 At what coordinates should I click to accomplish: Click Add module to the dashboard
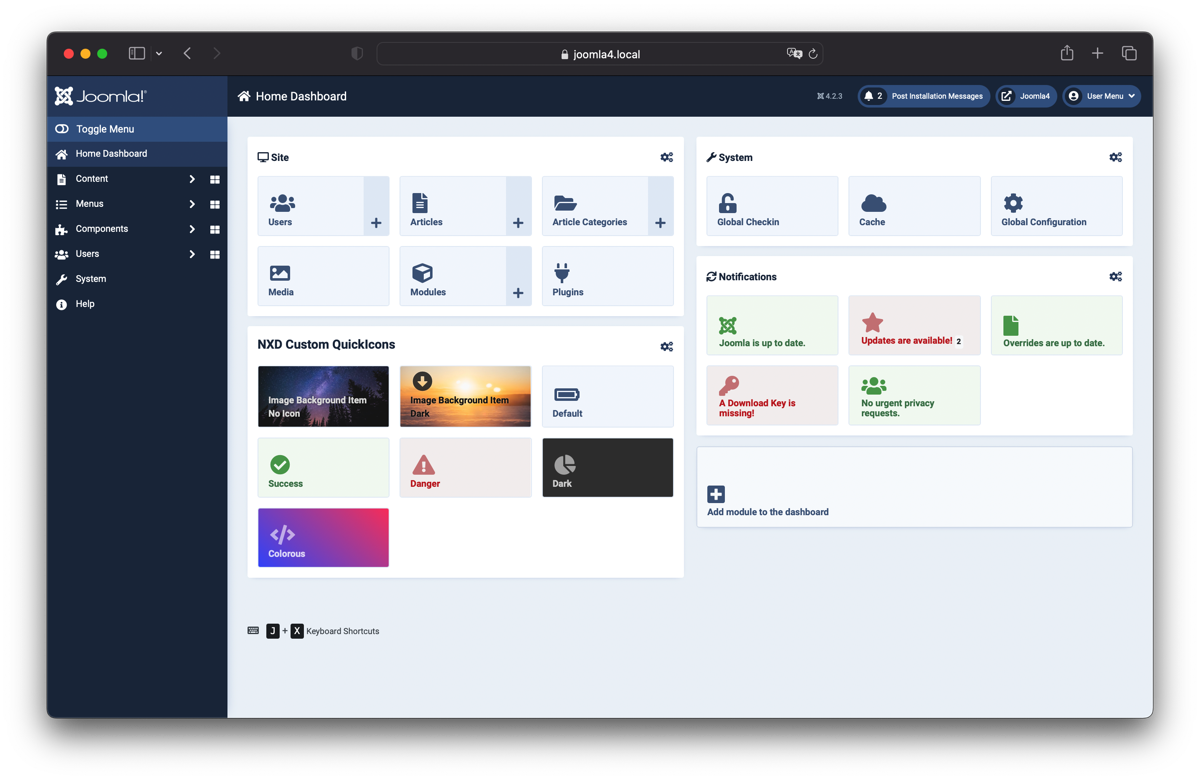[x=914, y=487]
